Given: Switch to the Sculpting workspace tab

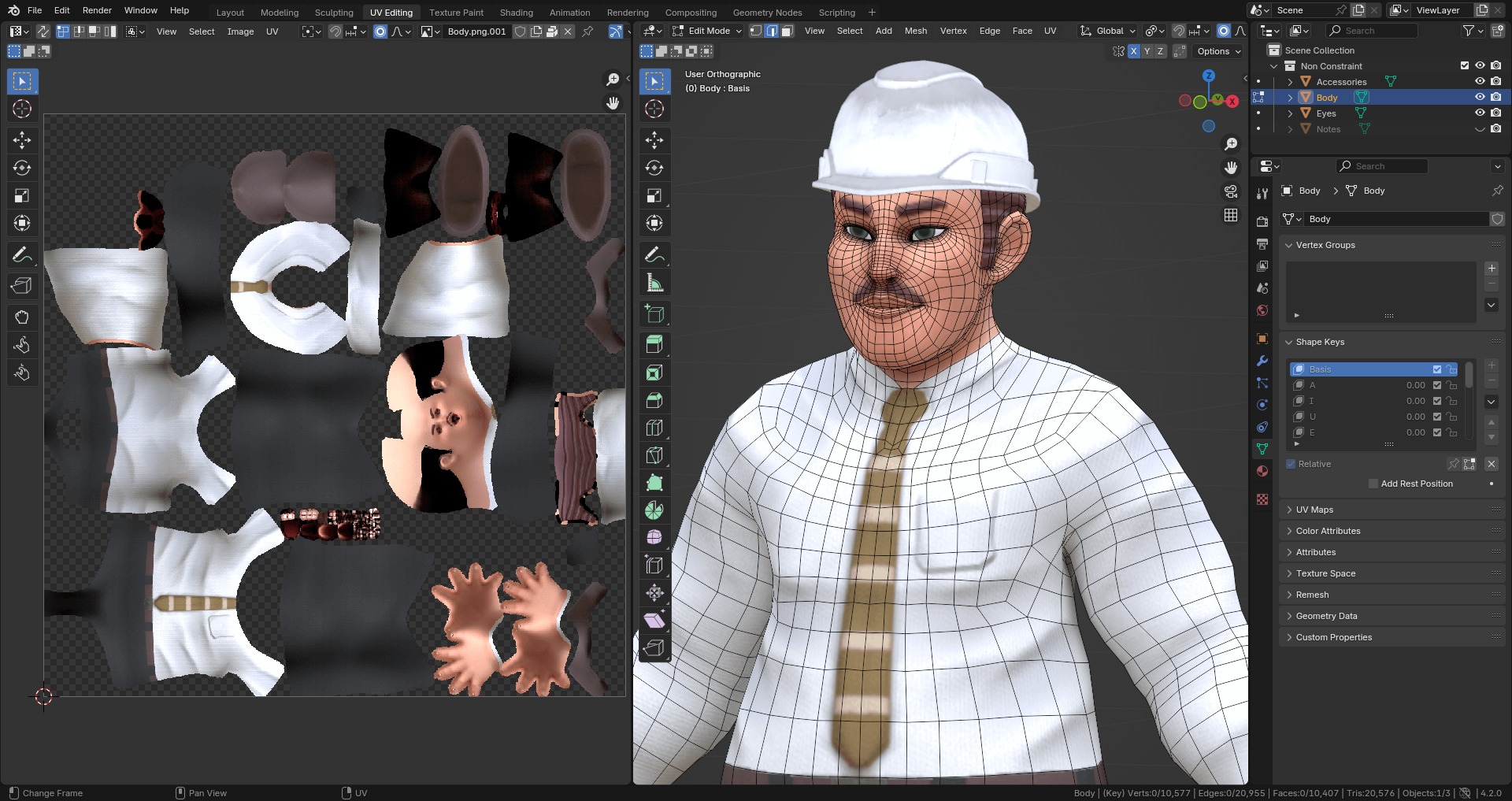Looking at the screenshot, I should click(334, 13).
